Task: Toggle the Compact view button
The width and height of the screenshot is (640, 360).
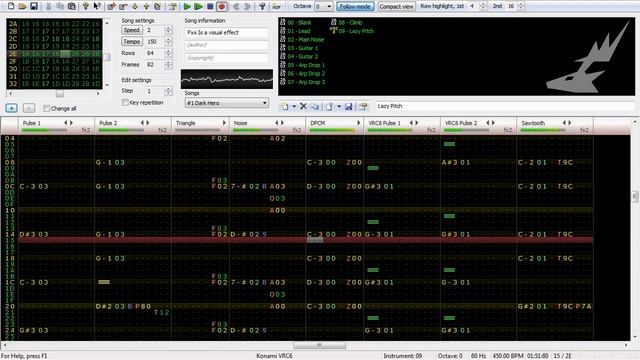Action: pos(396,6)
